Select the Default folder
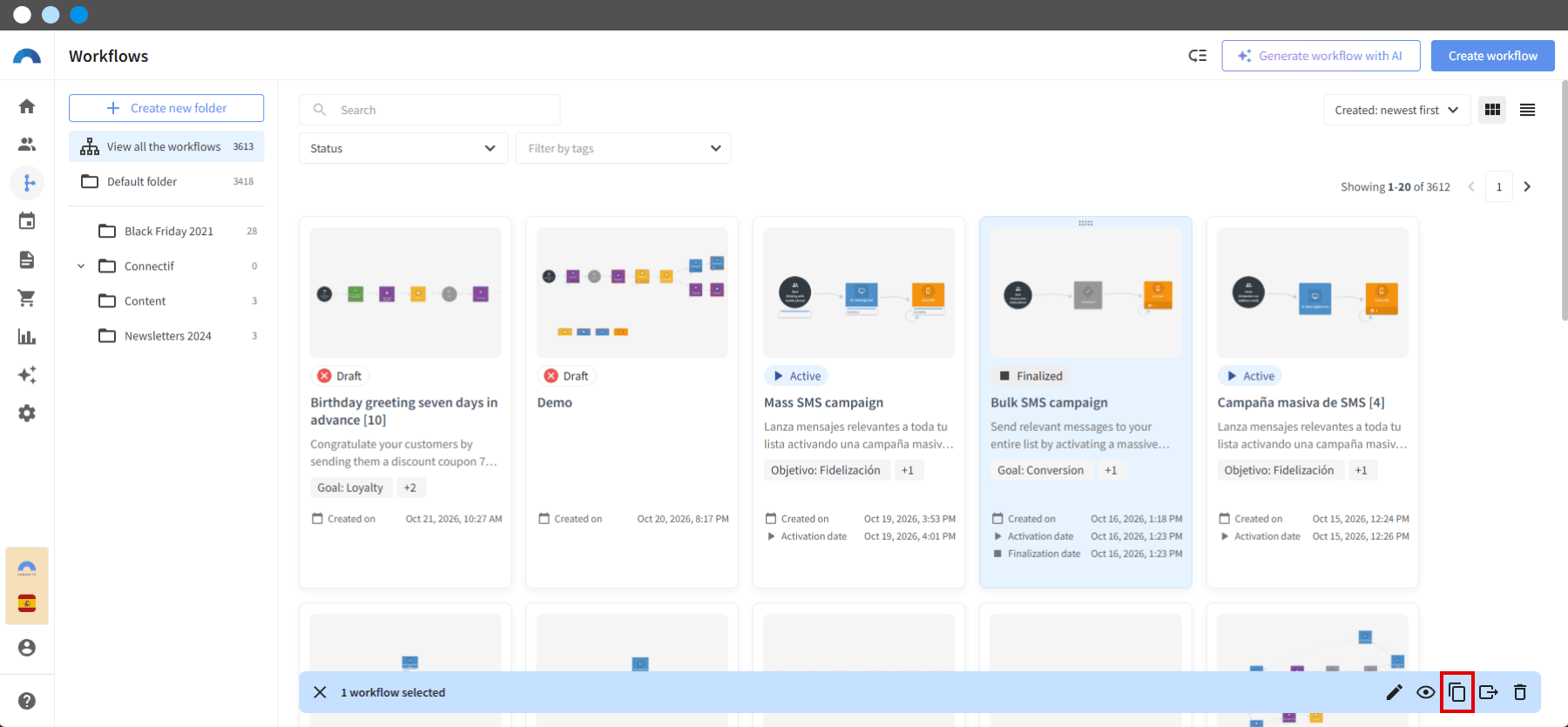1568x727 pixels. 166,181
